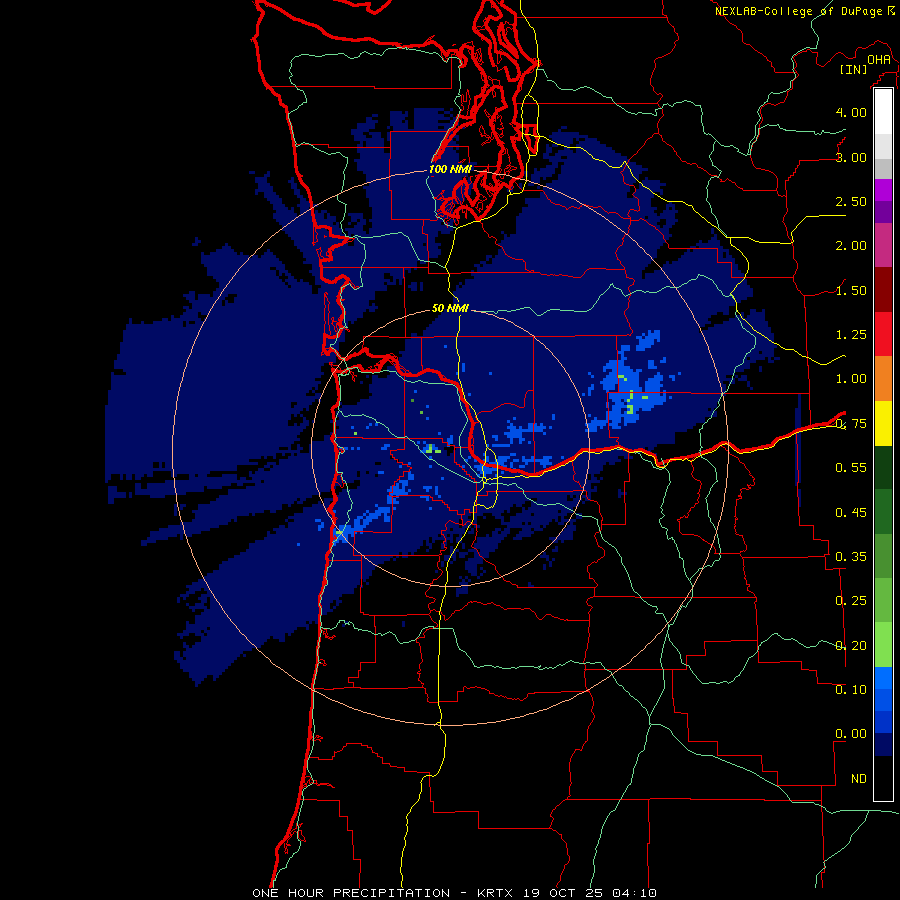Select the lightest green swatch near 0.20

click(883, 645)
